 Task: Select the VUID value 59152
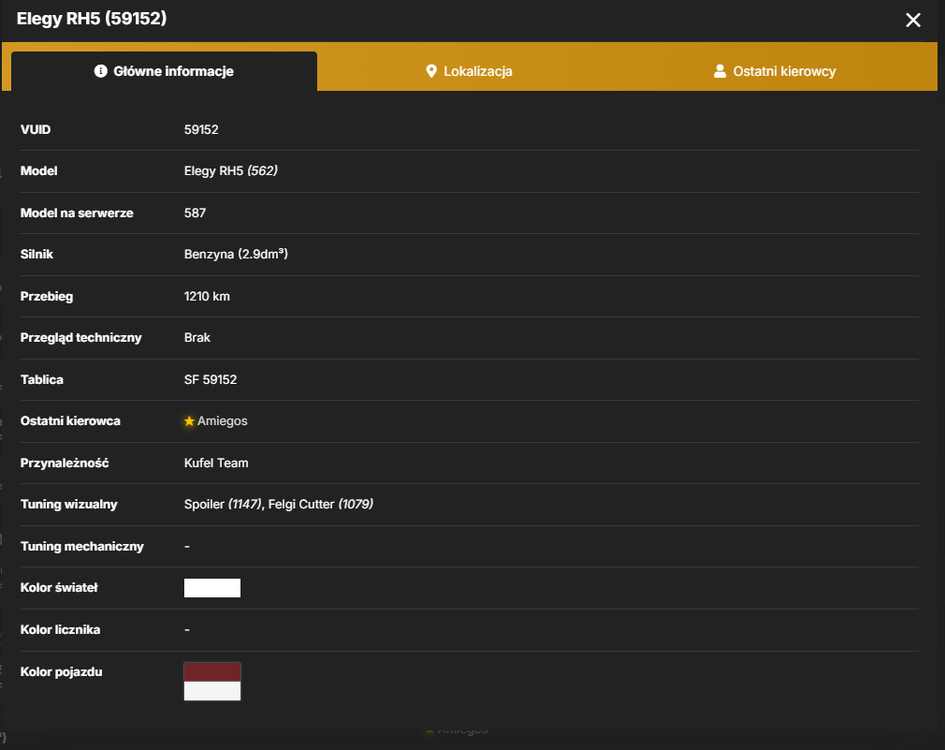pyautogui.click(x=201, y=130)
